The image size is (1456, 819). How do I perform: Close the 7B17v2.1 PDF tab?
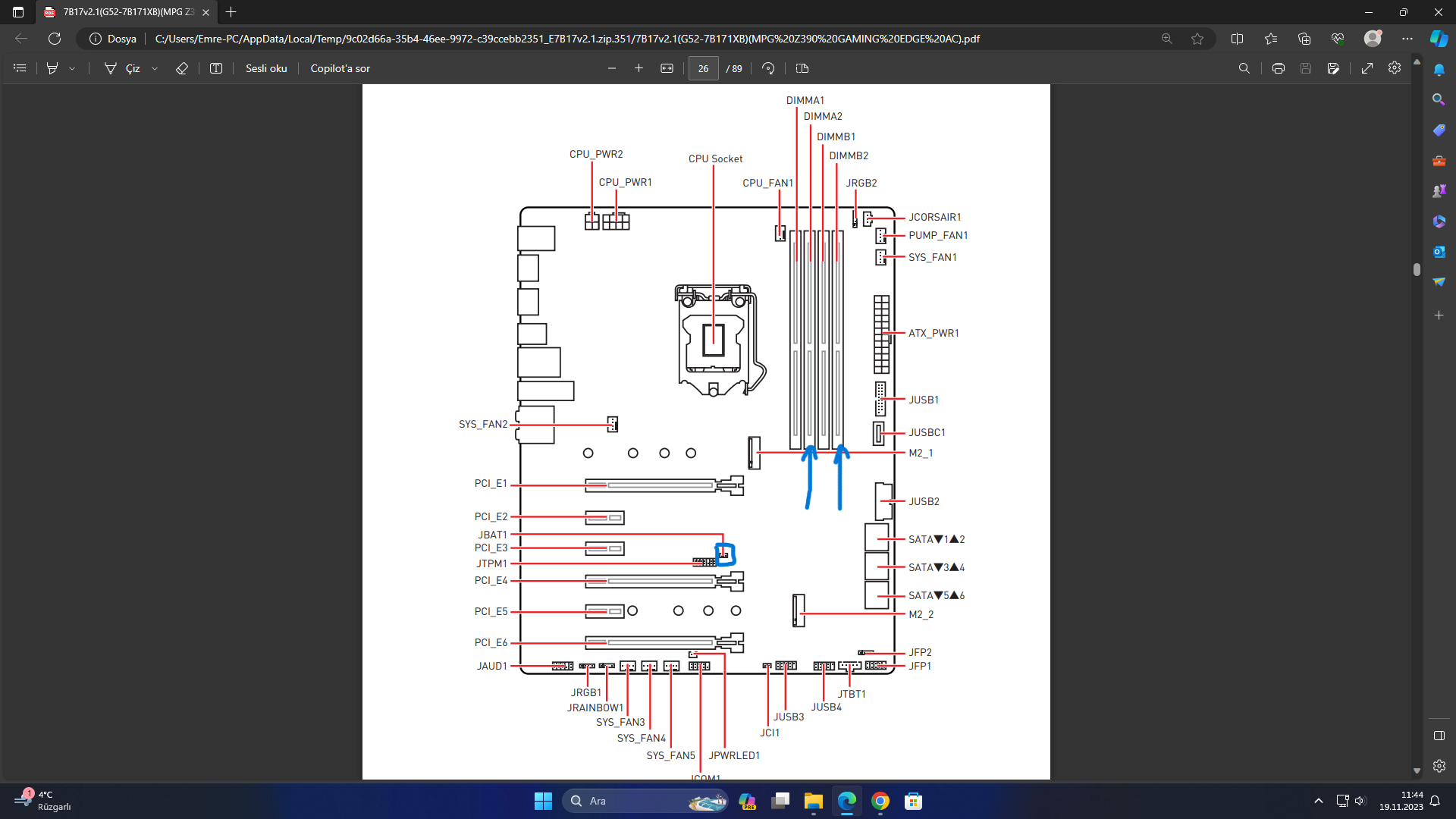pos(206,12)
